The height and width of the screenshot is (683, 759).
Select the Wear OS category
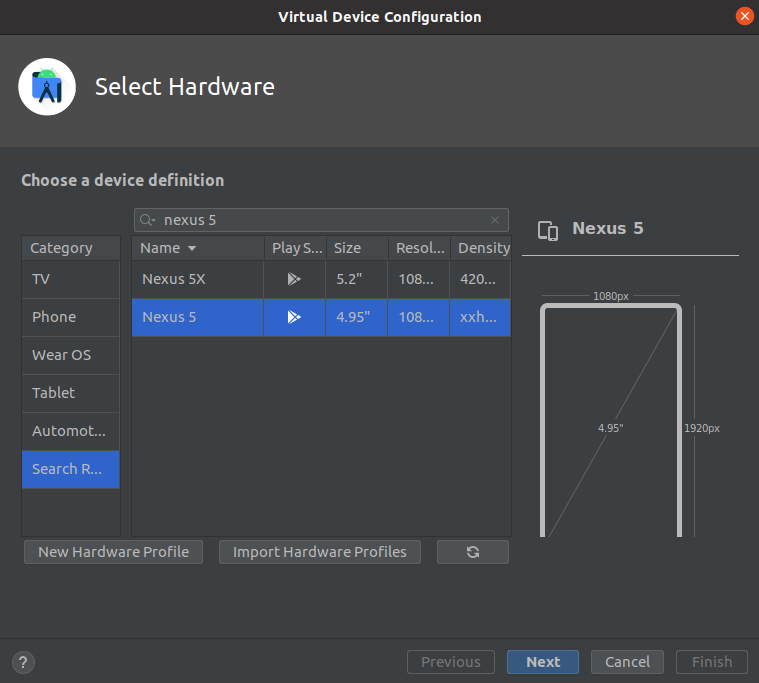tap(71, 355)
